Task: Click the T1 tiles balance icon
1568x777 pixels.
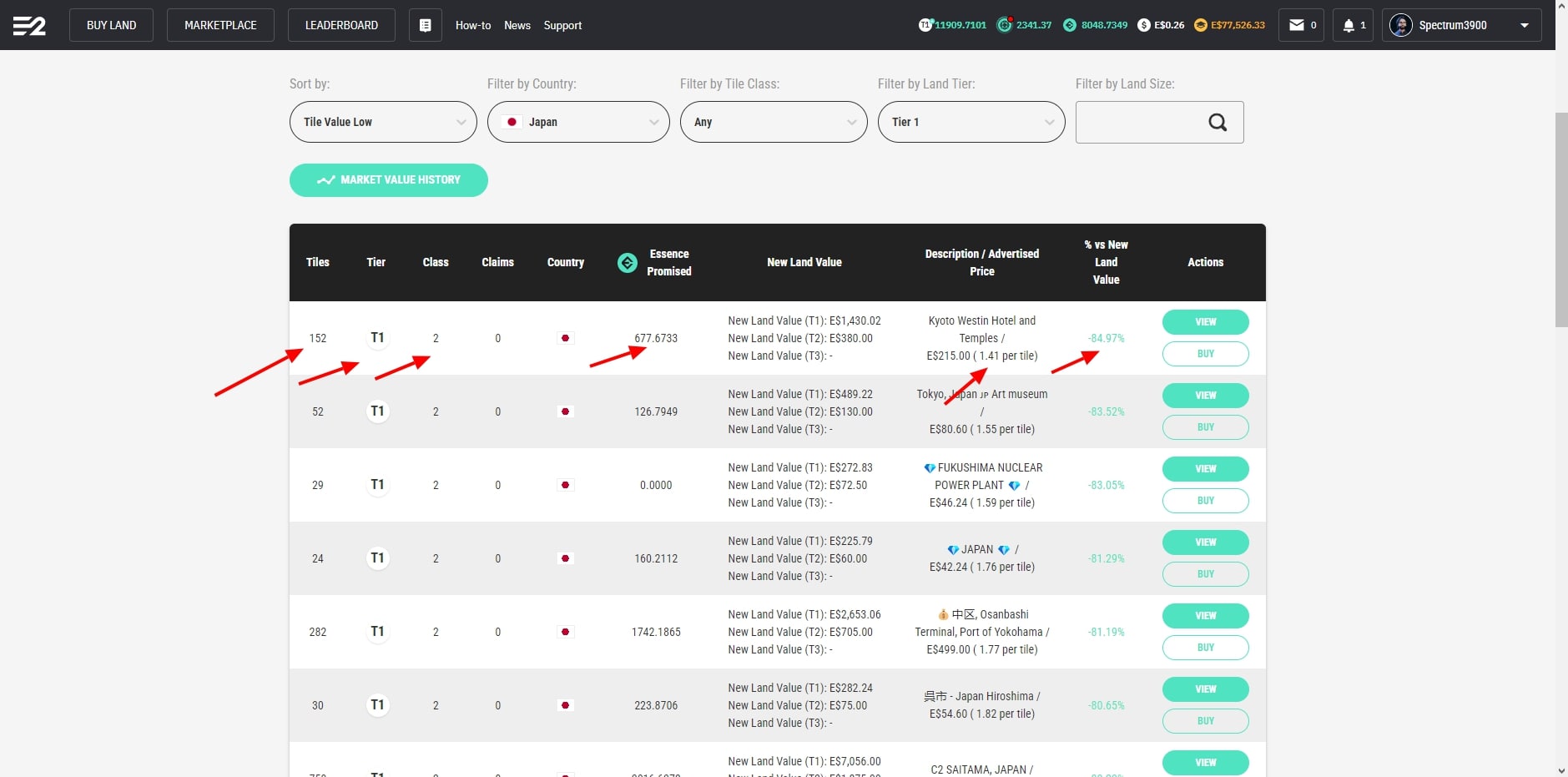Action: (925, 25)
